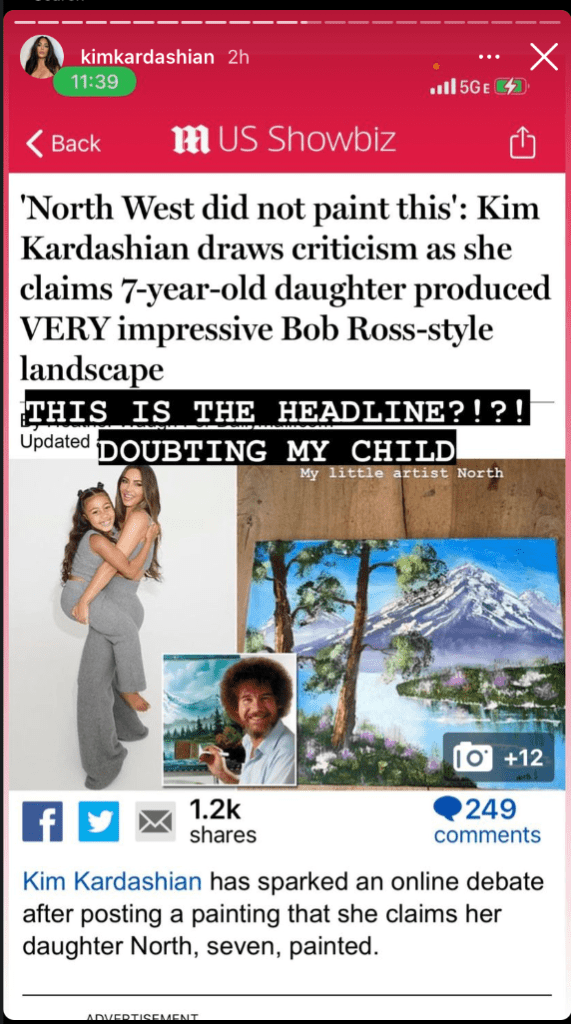Tap the green 11:39 time pill
Viewport: 571px width, 1024px height.
(x=95, y=82)
